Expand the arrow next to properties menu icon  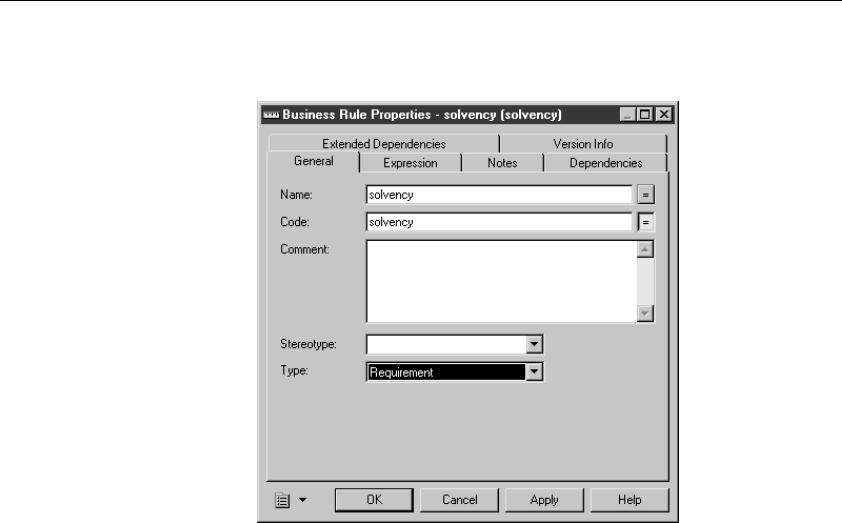(x=303, y=500)
